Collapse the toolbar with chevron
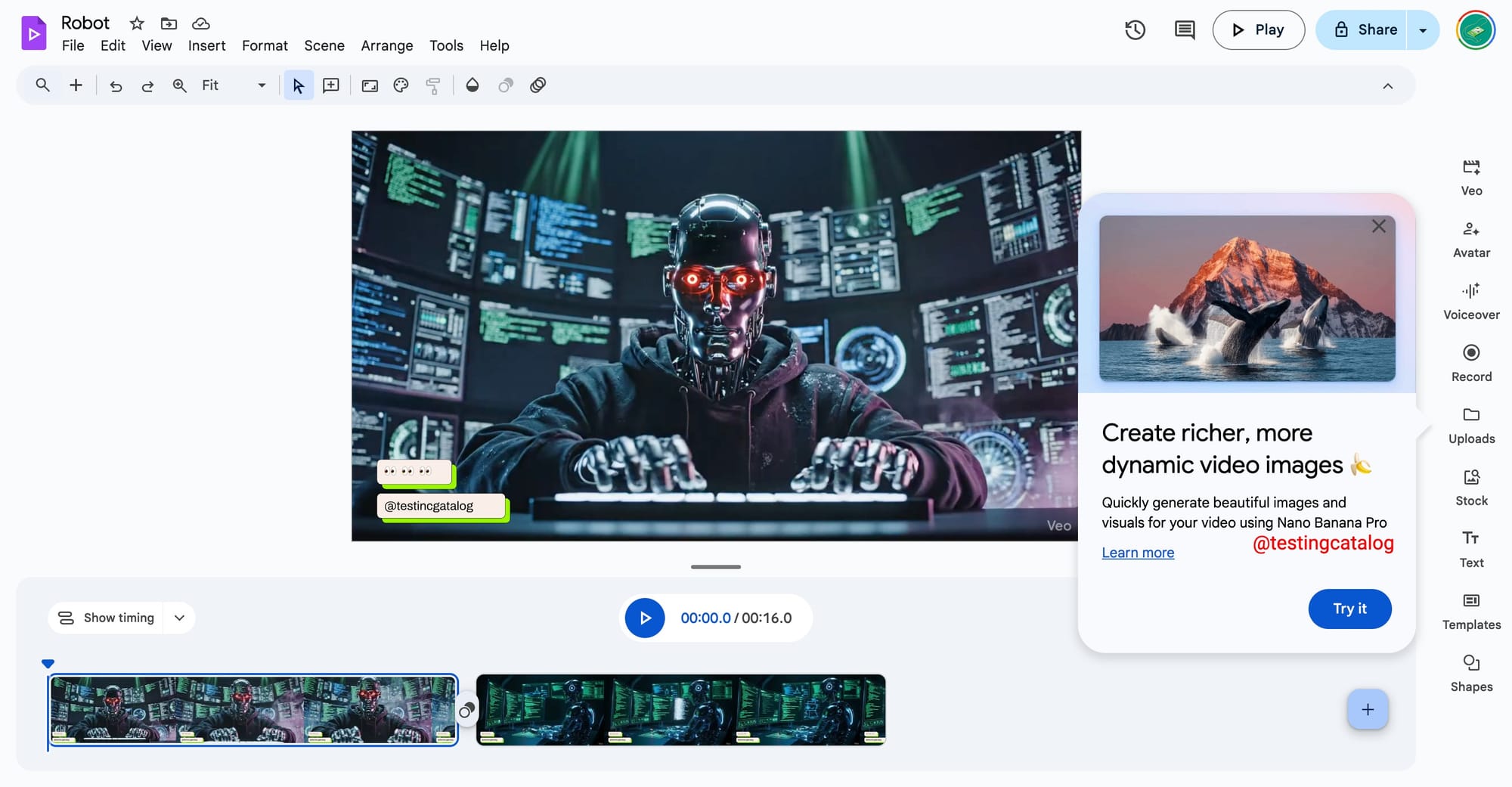Image resolution: width=1512 pixels, height=787 pixels. (x=1387, y=86)
